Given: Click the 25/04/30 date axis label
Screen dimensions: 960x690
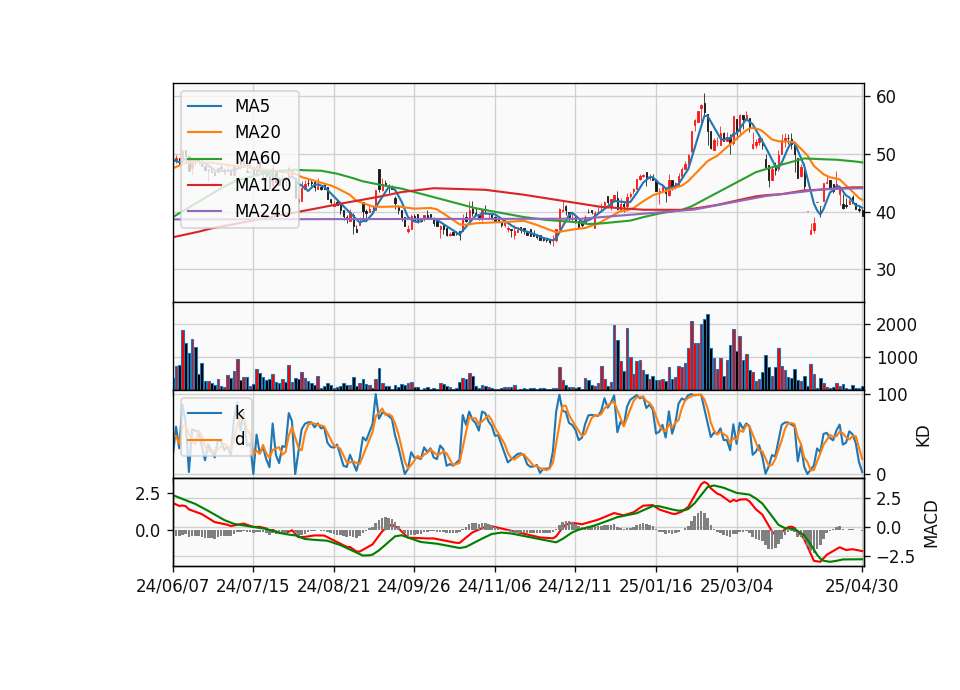Looking at the screenshot, I should [x=862, y=586].
